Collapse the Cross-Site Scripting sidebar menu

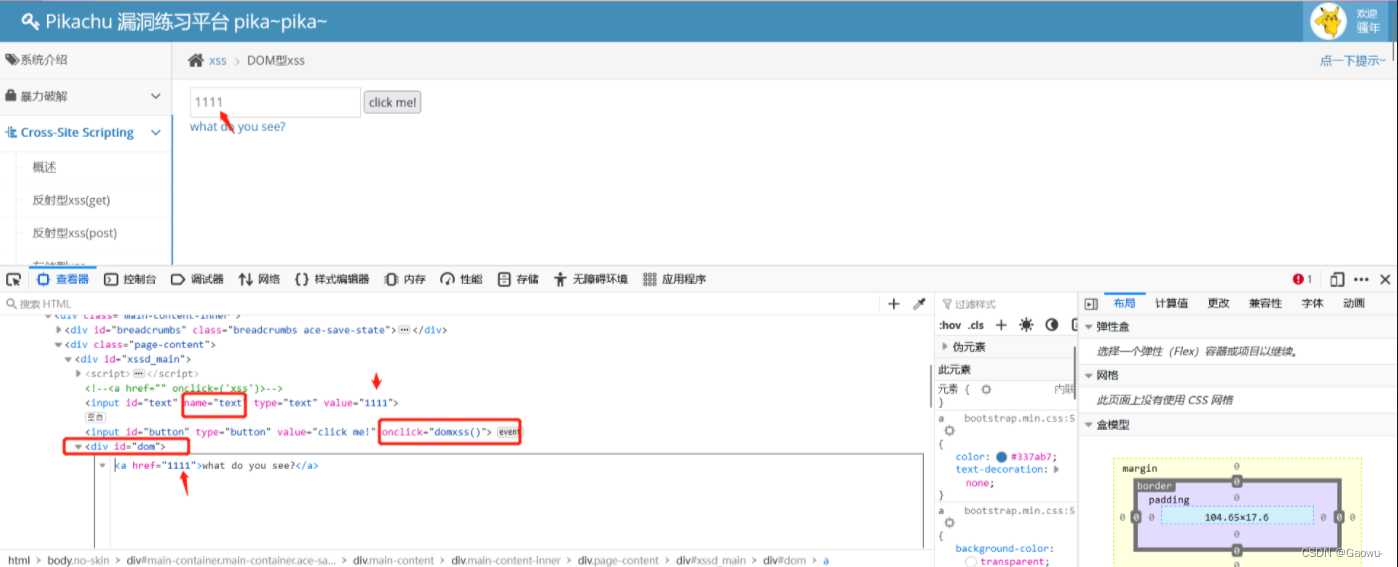tap(86, 132)
